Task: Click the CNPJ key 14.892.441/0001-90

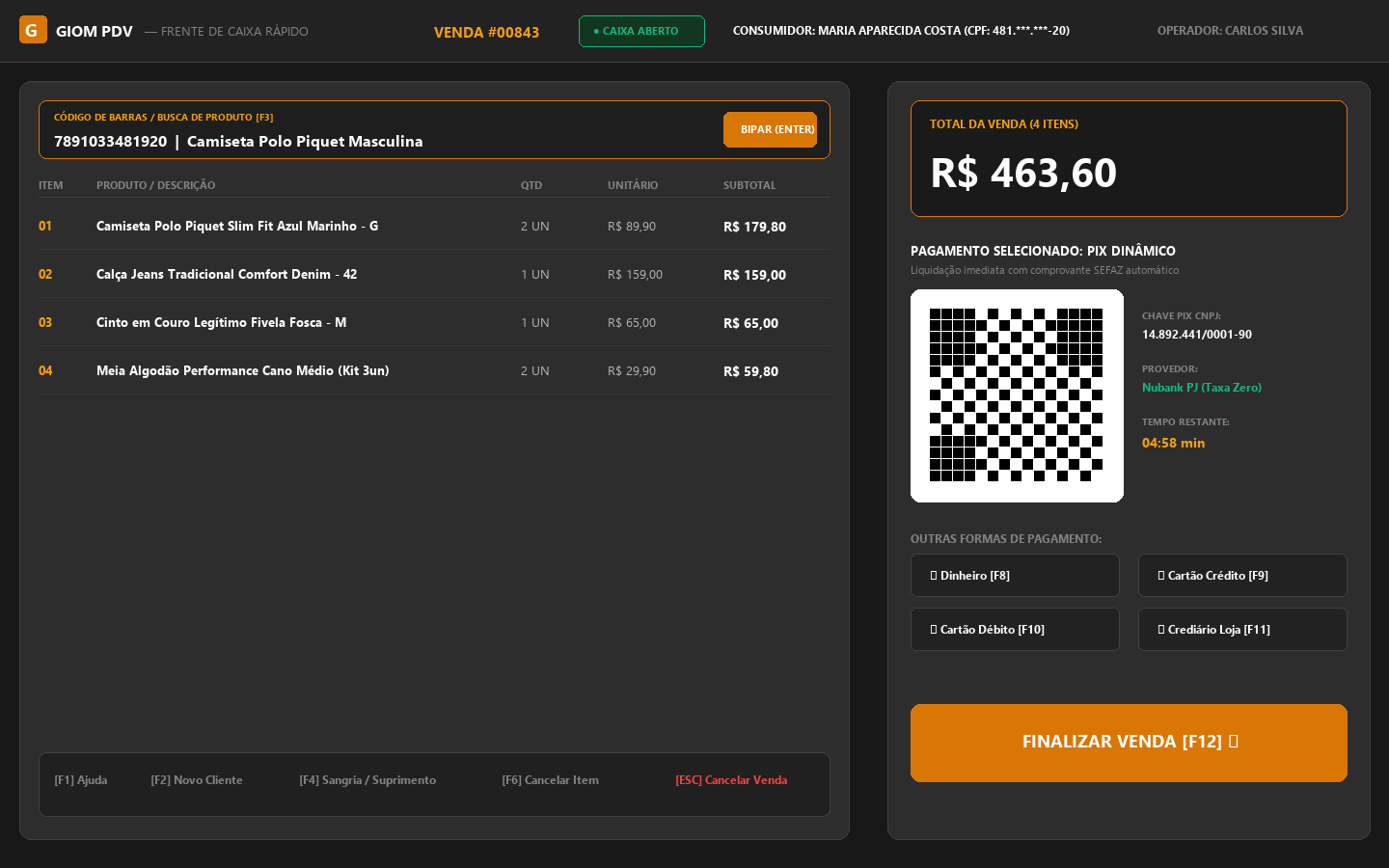Action: tap(1197, 335)
